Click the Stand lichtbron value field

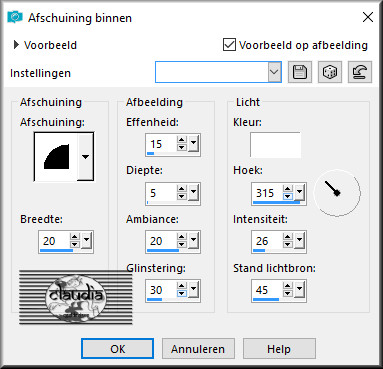tap(268, 290)
